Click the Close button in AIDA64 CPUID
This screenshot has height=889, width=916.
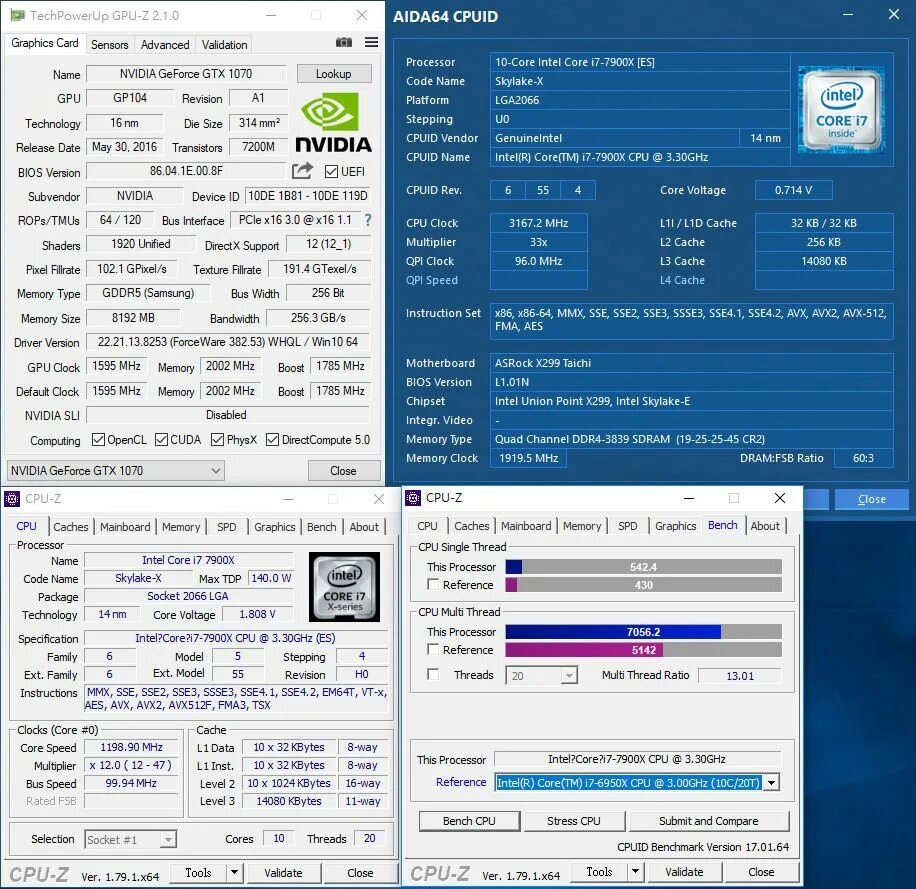click(872, 499)
